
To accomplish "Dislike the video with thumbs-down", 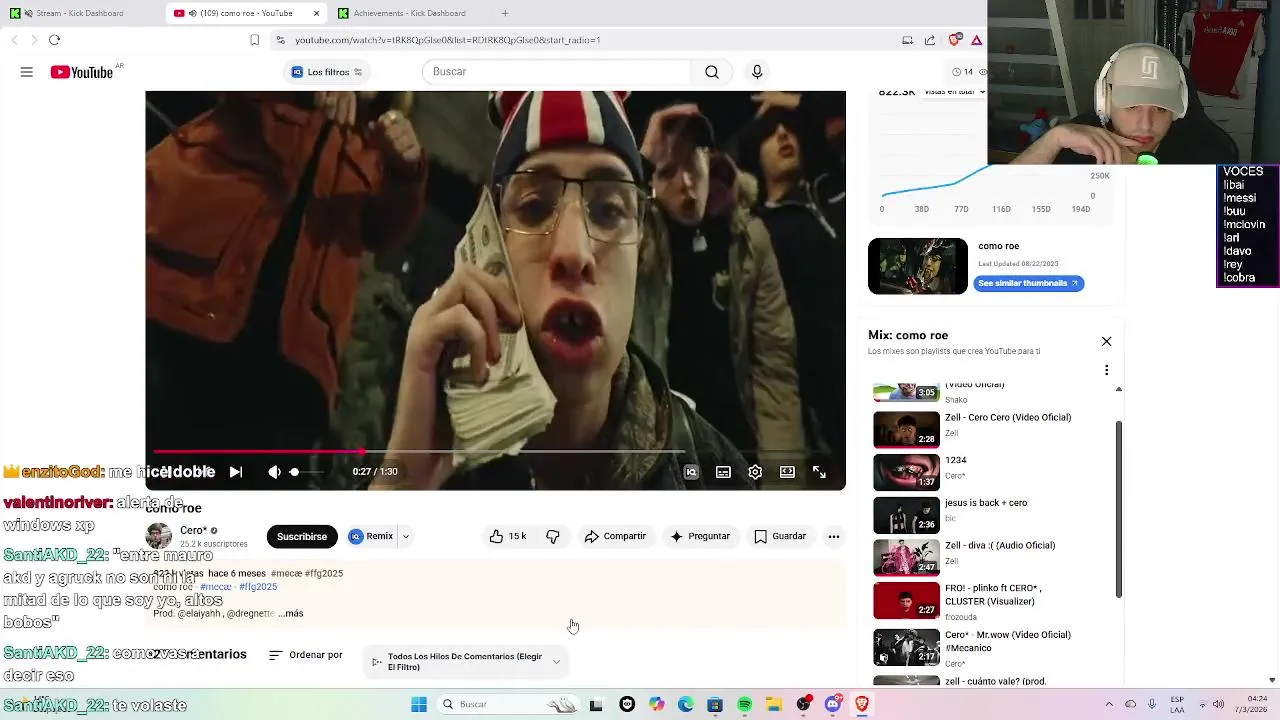I will pyautogui.click(x=553, y=536).
